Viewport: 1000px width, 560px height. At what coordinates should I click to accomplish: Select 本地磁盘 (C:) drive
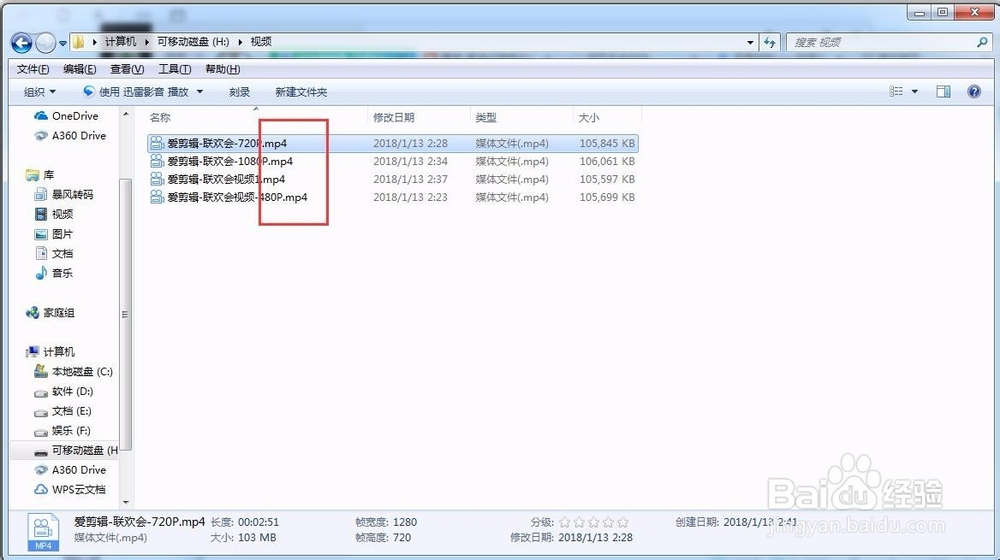73,371
